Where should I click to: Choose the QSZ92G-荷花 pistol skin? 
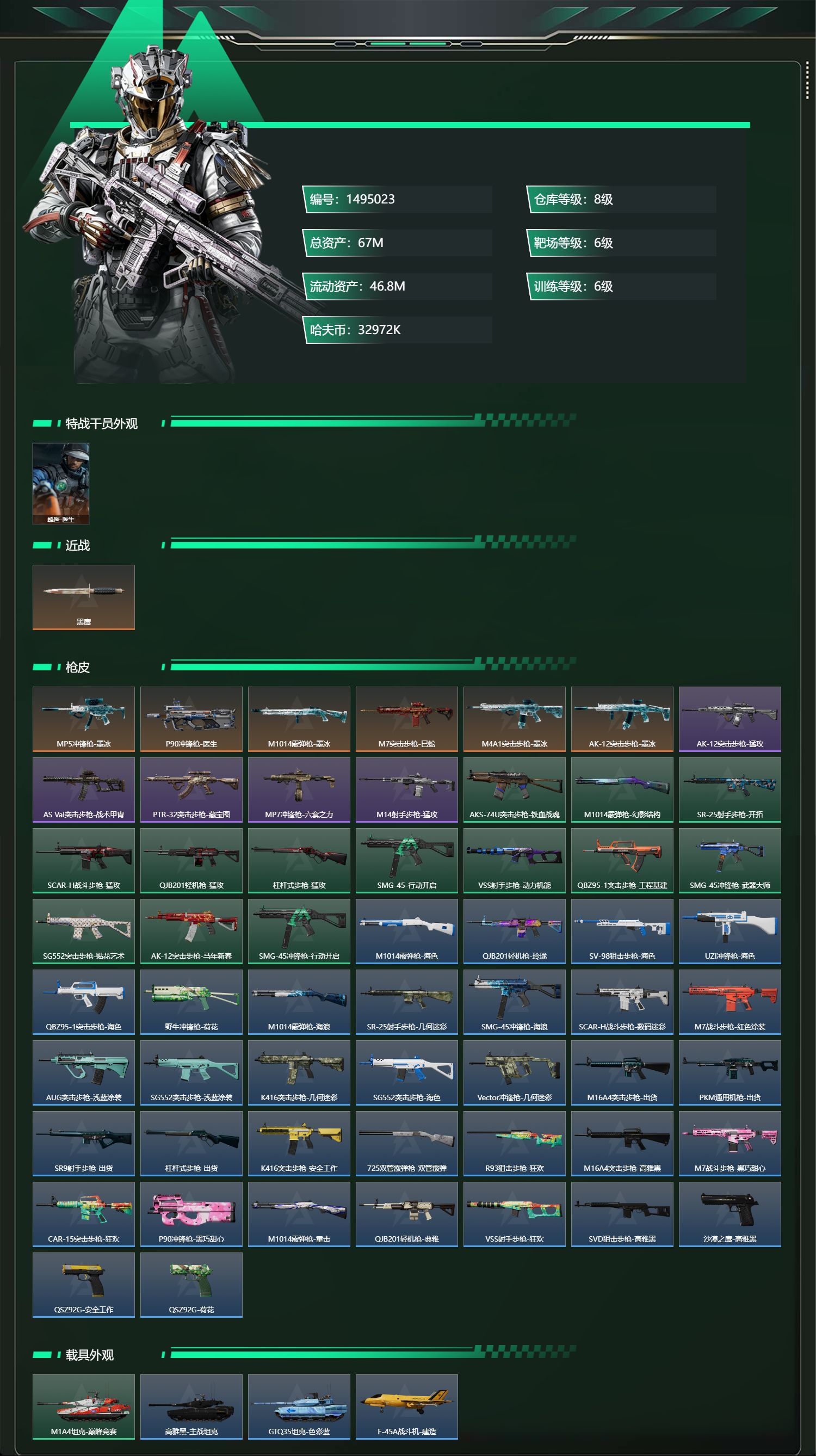pyautogui.click(x=191, y=1284)
